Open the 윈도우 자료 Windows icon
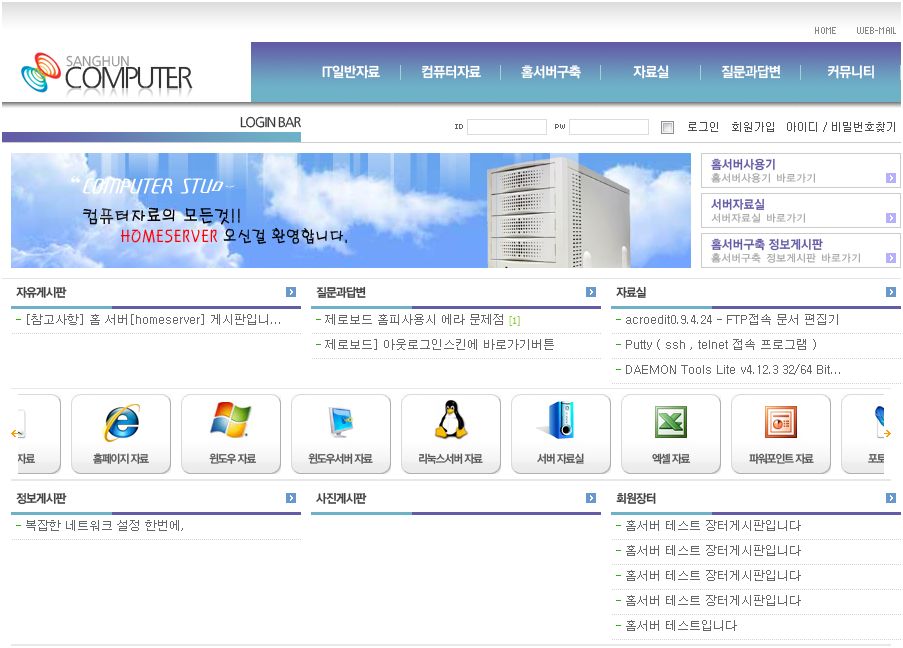 click(x=231, y=434)
